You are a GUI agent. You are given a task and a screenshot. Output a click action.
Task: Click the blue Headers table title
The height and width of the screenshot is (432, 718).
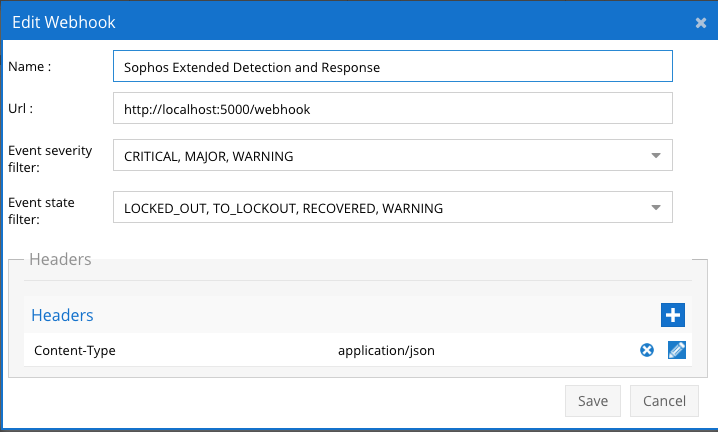tap(62, 315)
